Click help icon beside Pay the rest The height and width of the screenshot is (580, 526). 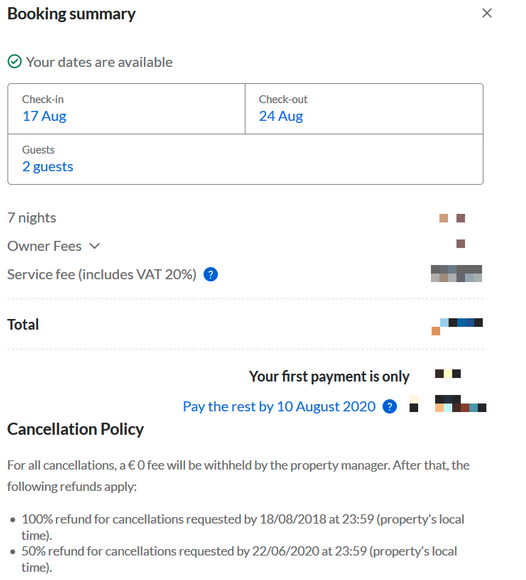pos(390,407)
